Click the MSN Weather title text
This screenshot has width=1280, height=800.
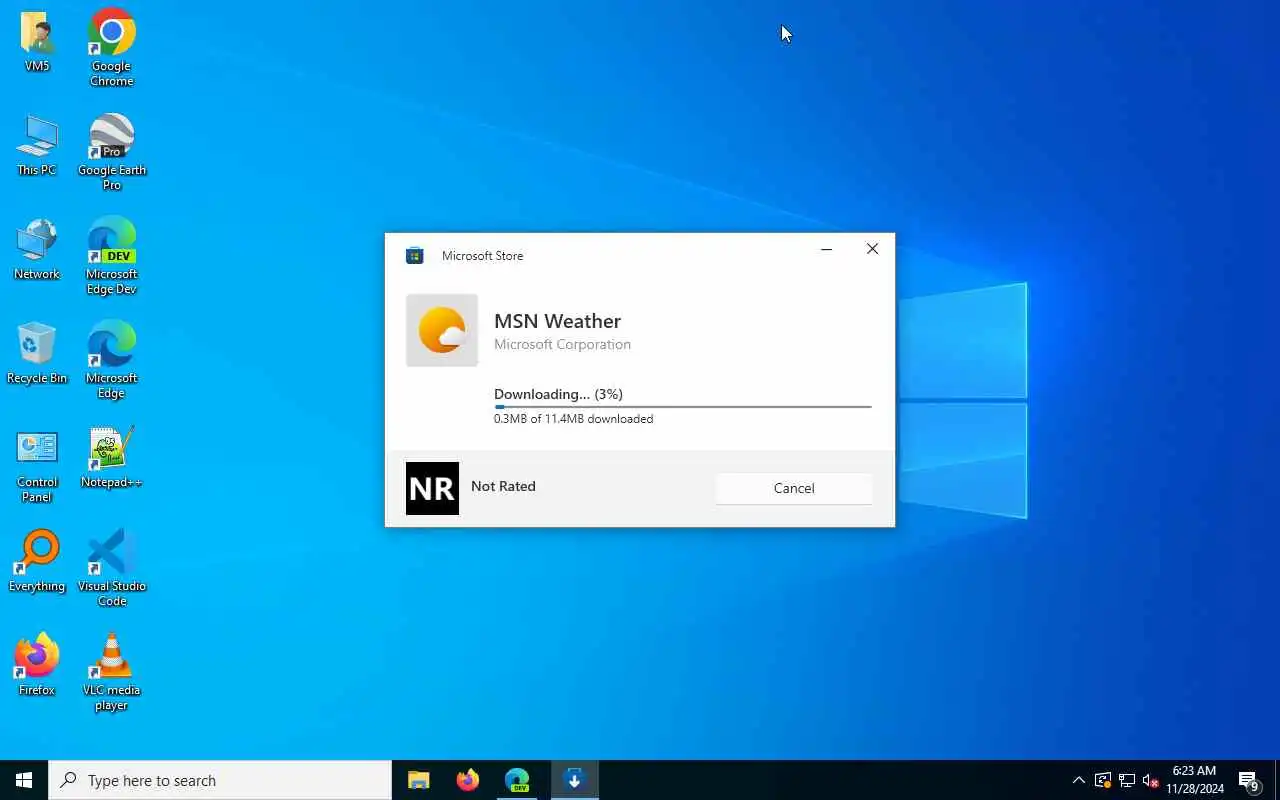[557, 321]
